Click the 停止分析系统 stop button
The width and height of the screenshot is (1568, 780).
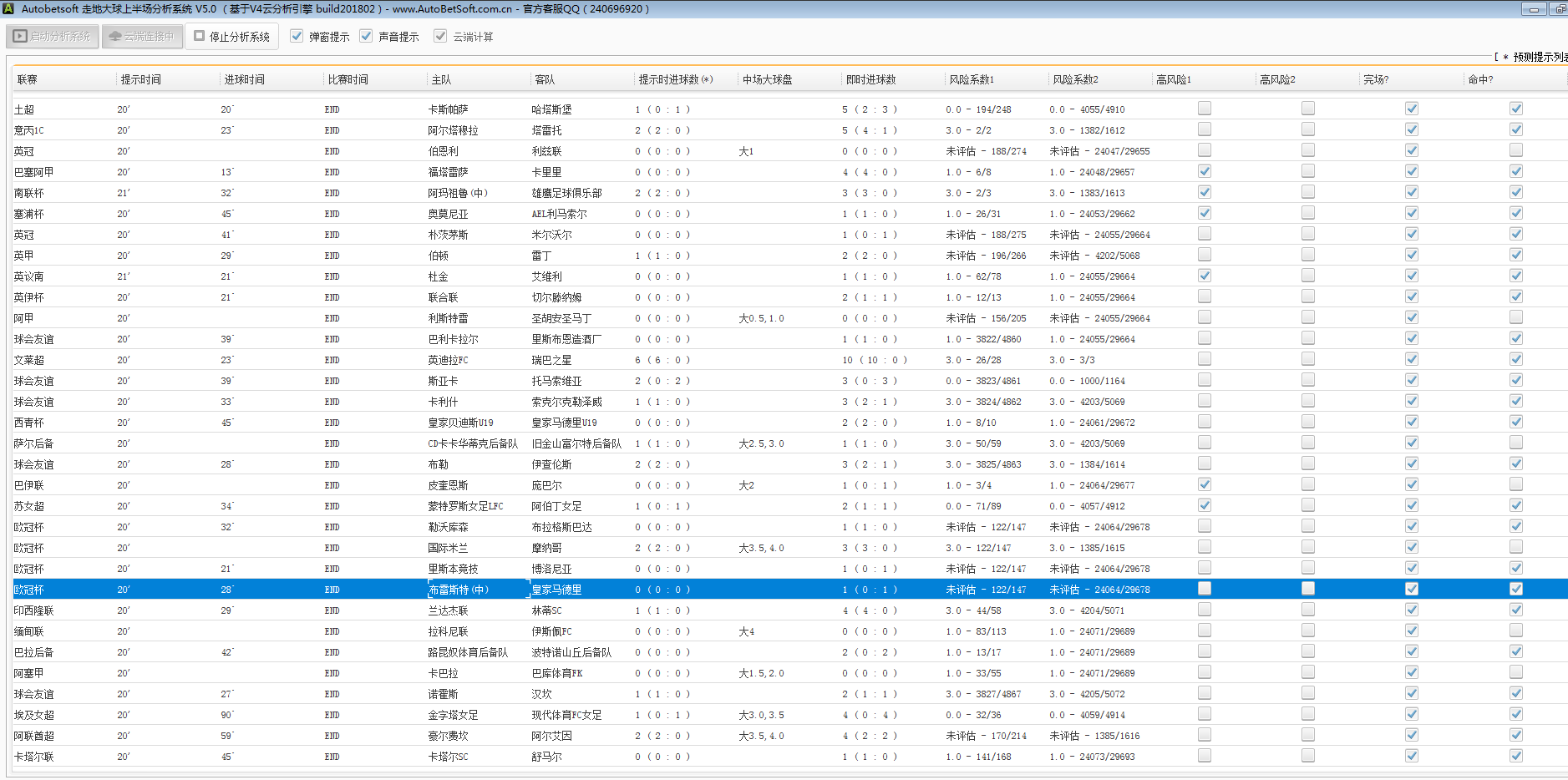pos(231,37)
